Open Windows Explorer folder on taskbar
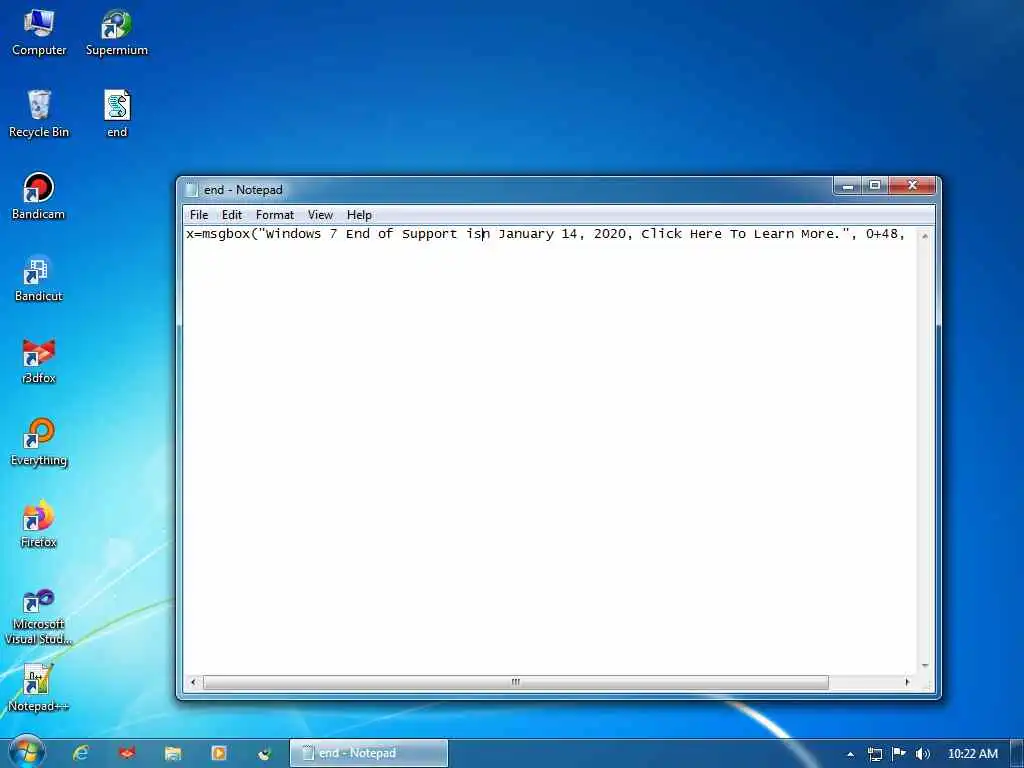The width and height of the screenshot is (1024, 768). click(x=172, y=753)
